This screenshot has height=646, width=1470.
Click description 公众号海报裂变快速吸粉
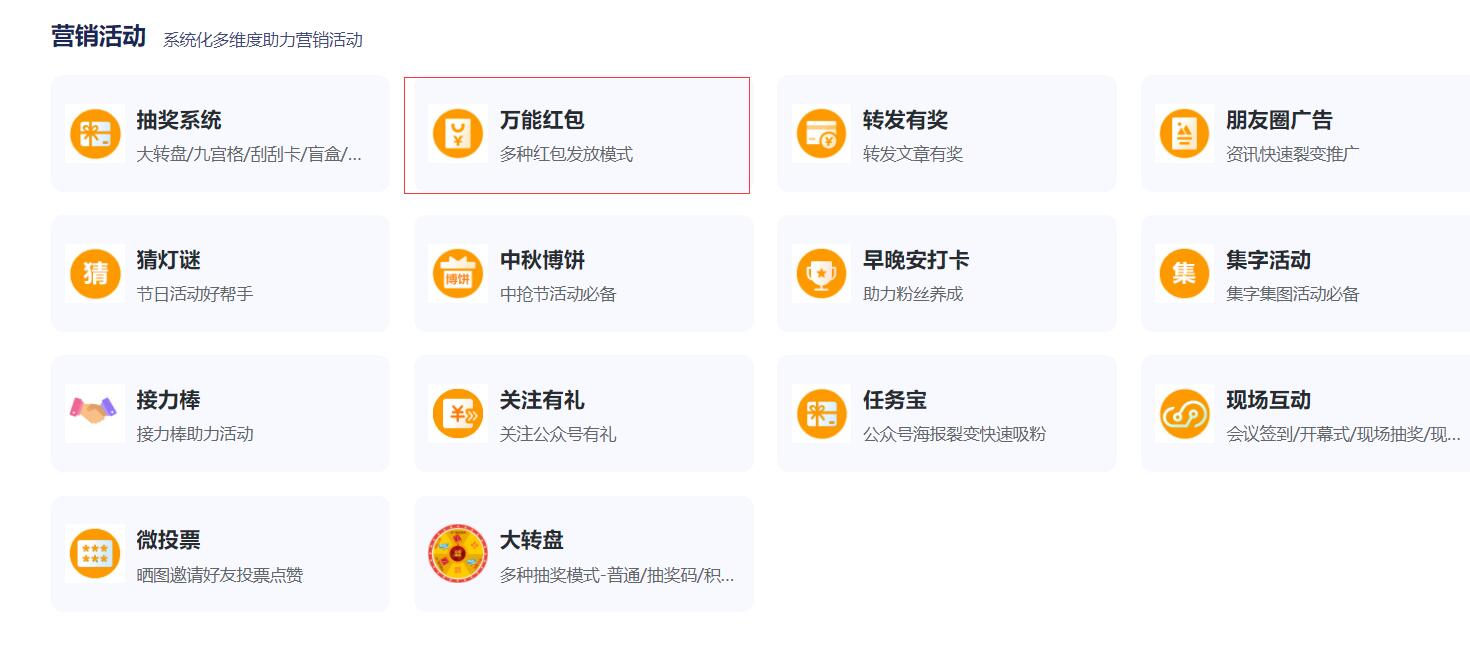pyautogui.click(x=954, y=434)
